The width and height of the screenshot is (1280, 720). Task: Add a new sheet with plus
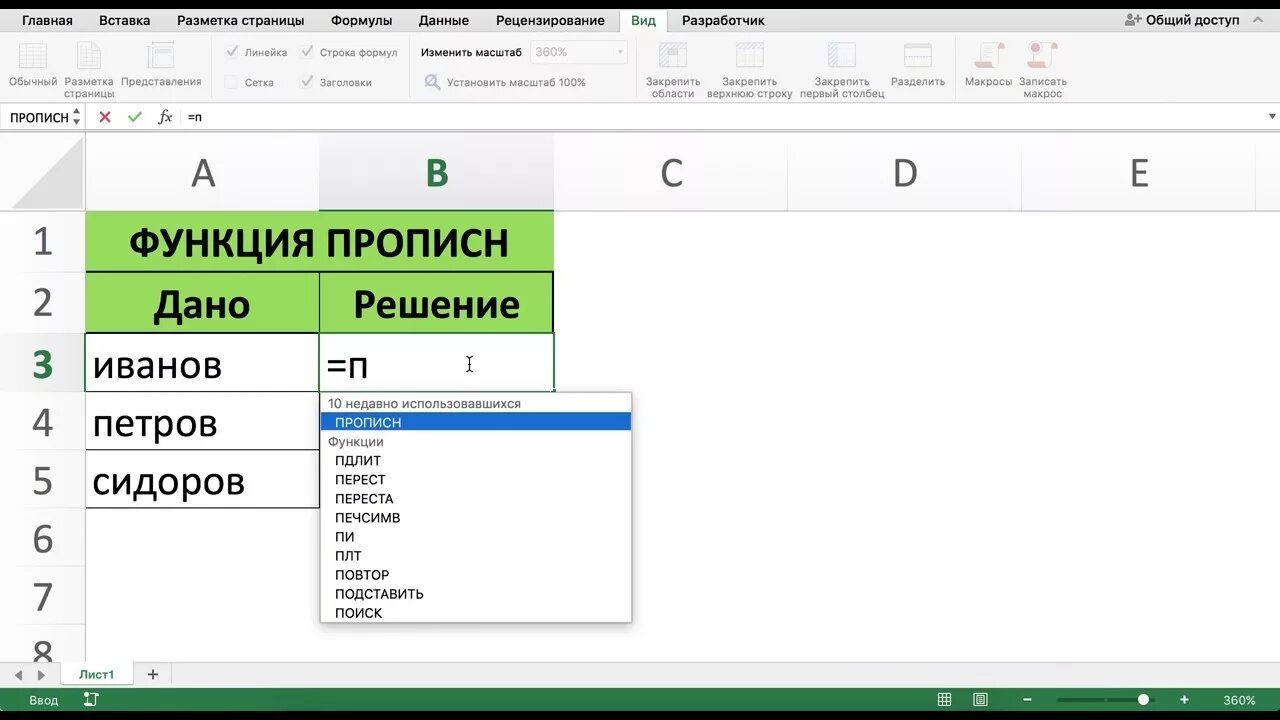(153, 674)
